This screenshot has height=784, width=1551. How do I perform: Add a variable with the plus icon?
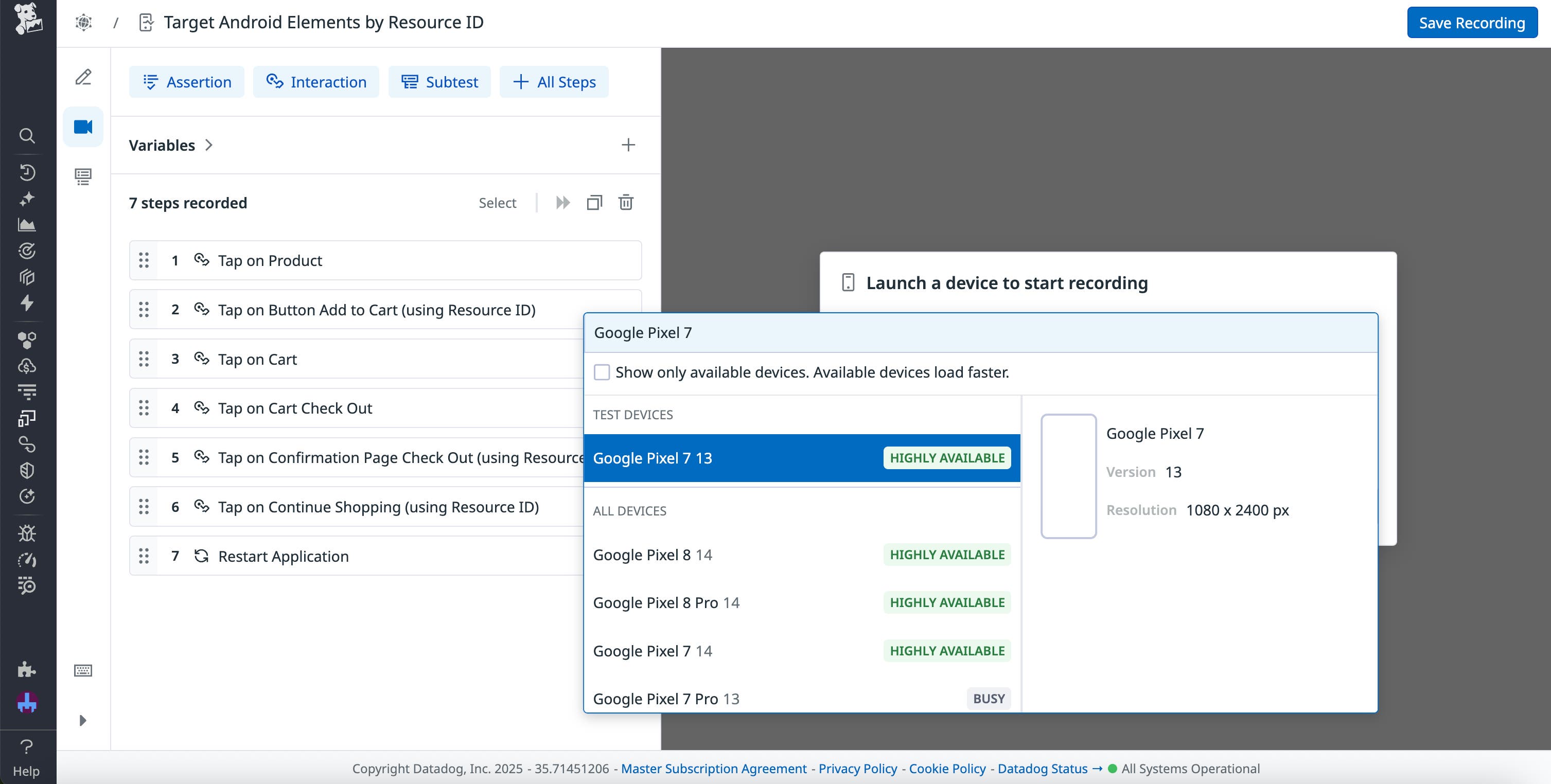pos(628,145)
